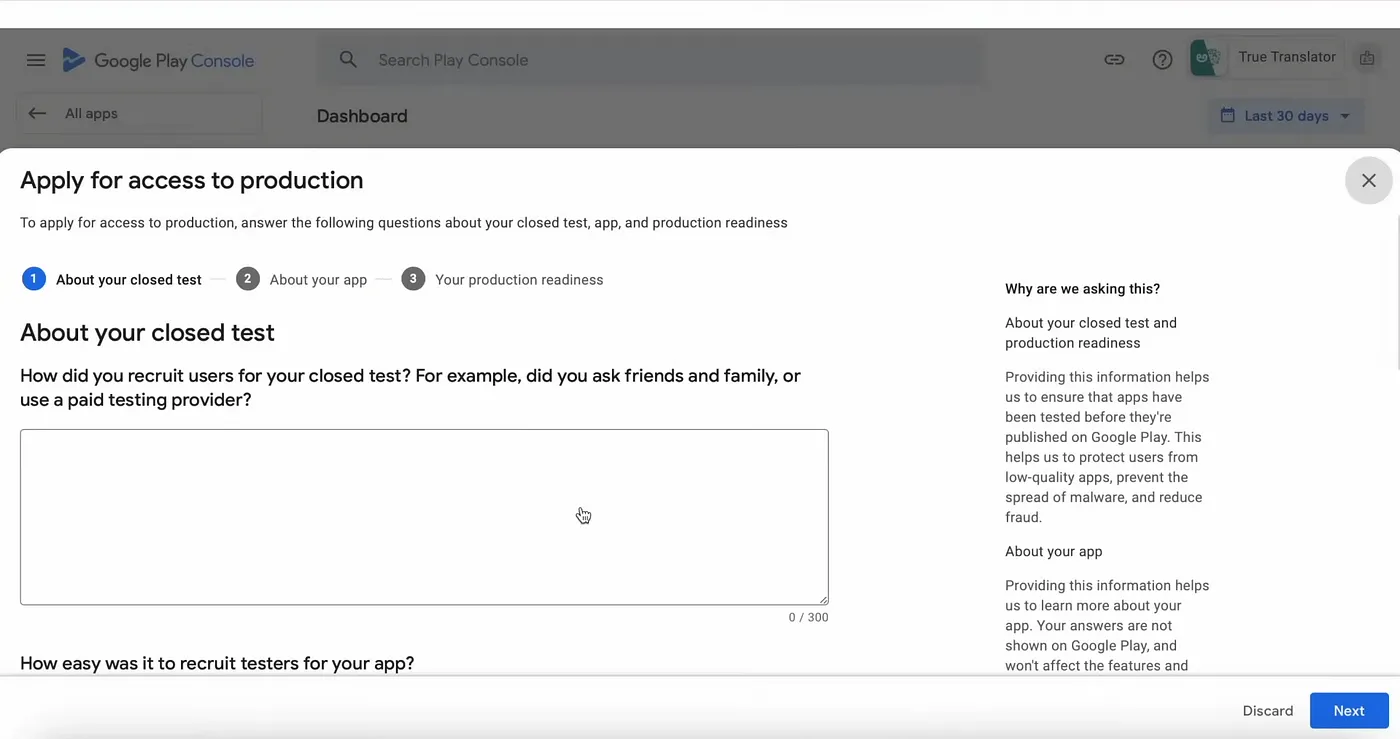Screen dimensions: 1400x739
Task: Click the text area resize handle
Action: pyautogui.click(x=823, y=599)
